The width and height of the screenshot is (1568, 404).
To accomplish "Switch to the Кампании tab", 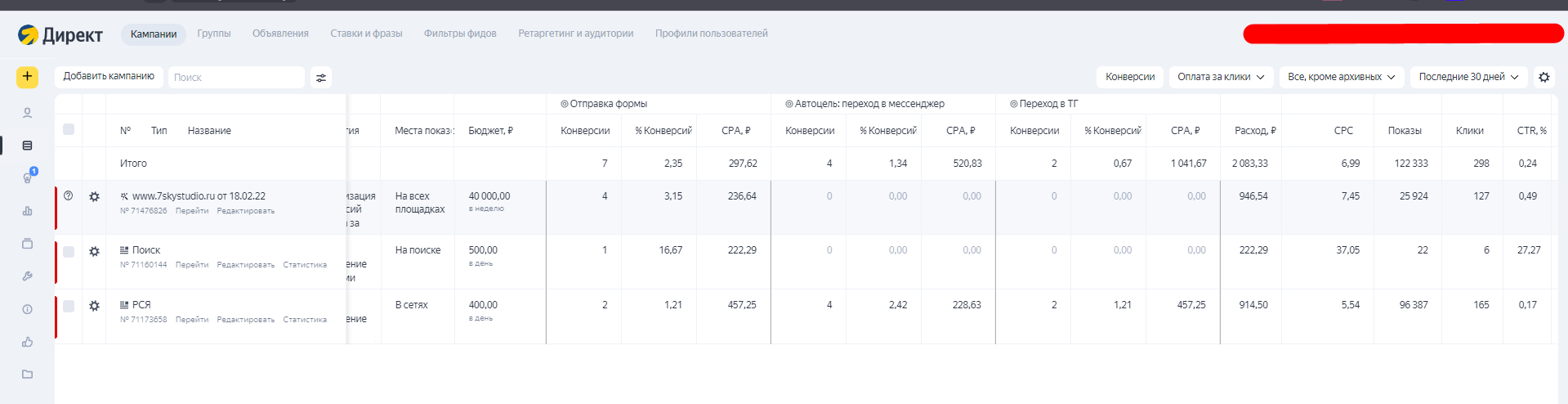I will (154, 34).
